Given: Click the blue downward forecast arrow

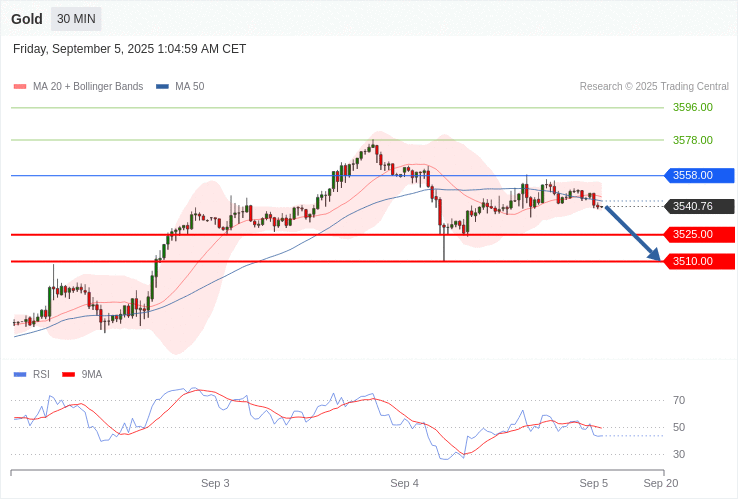Looking at the screenshot, I should pos(633,234).
